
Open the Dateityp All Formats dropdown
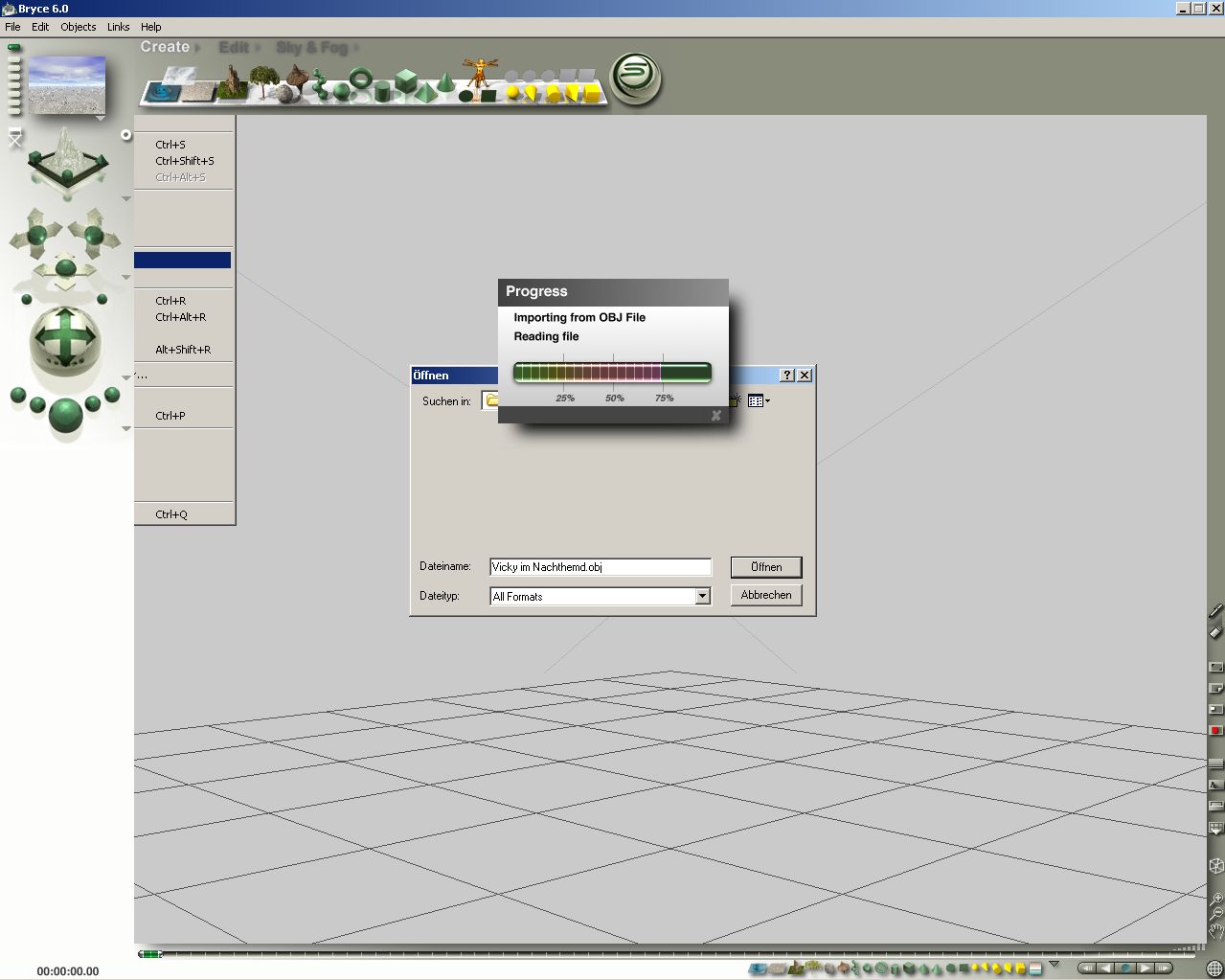click(x=702, y=596)
